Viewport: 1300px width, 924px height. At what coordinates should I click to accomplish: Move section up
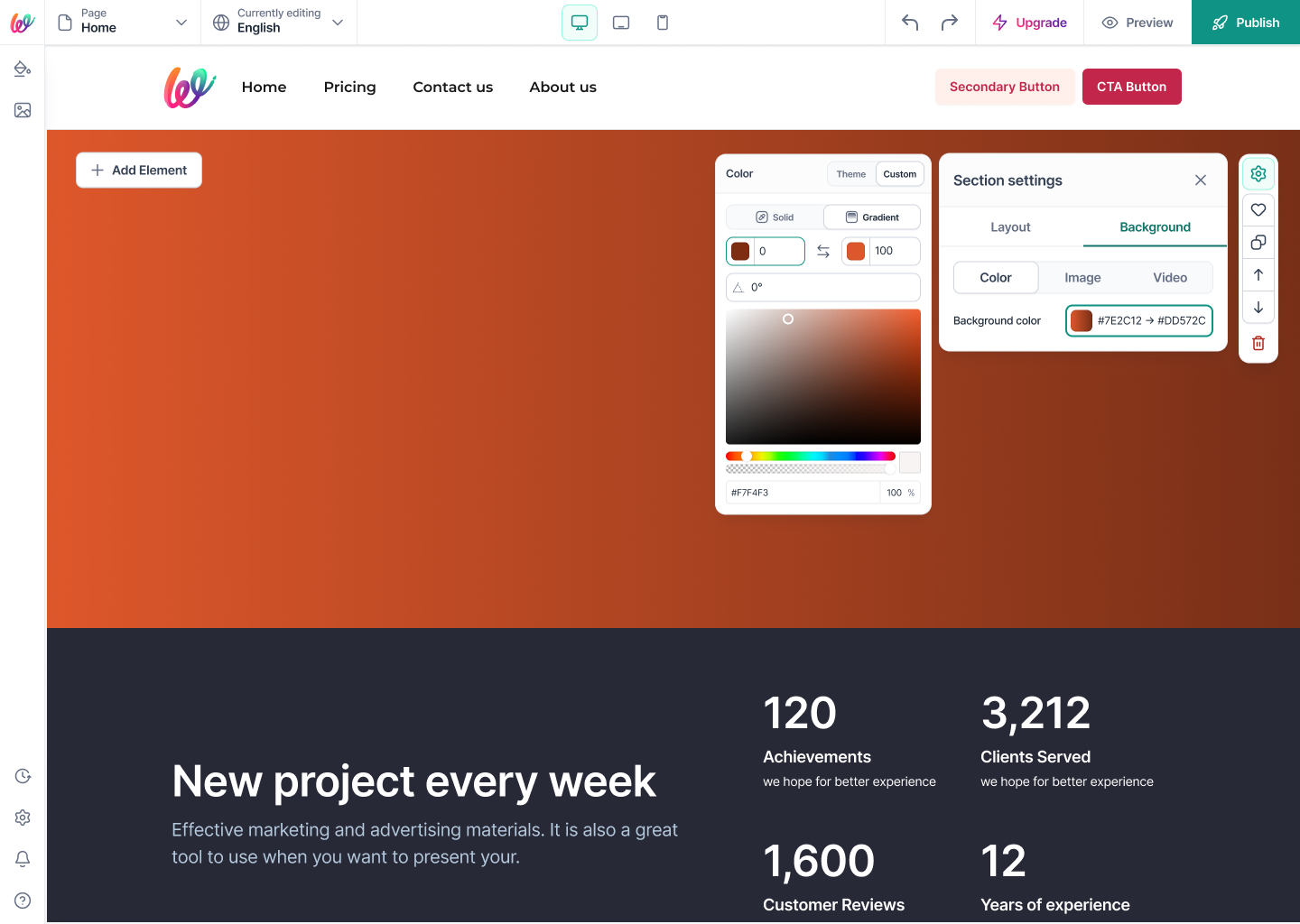[1258, 274]
